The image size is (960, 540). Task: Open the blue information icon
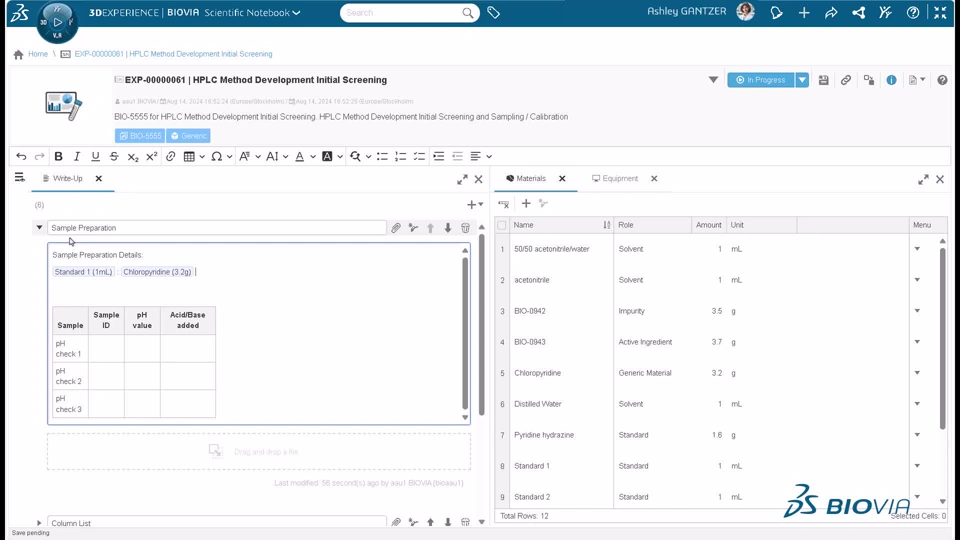click(x=891, y=80)
